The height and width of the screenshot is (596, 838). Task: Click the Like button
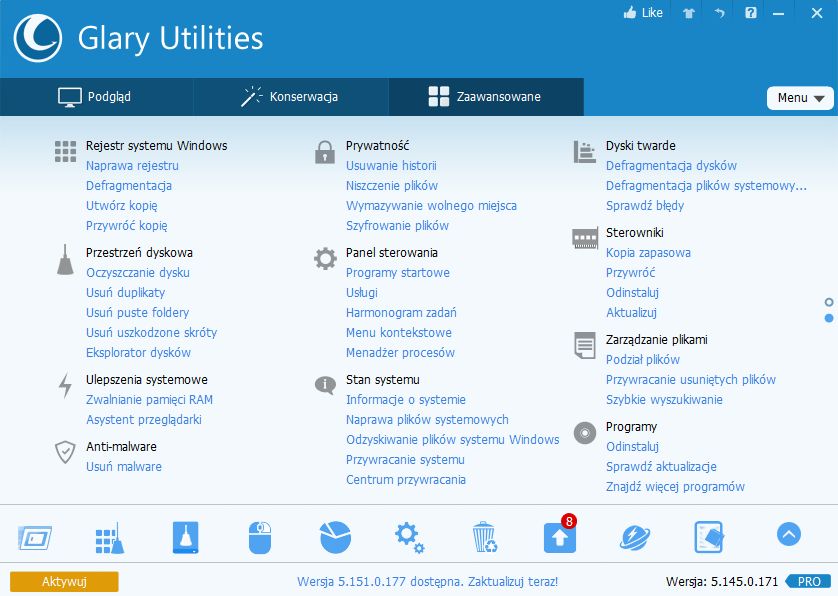(642, 14)
